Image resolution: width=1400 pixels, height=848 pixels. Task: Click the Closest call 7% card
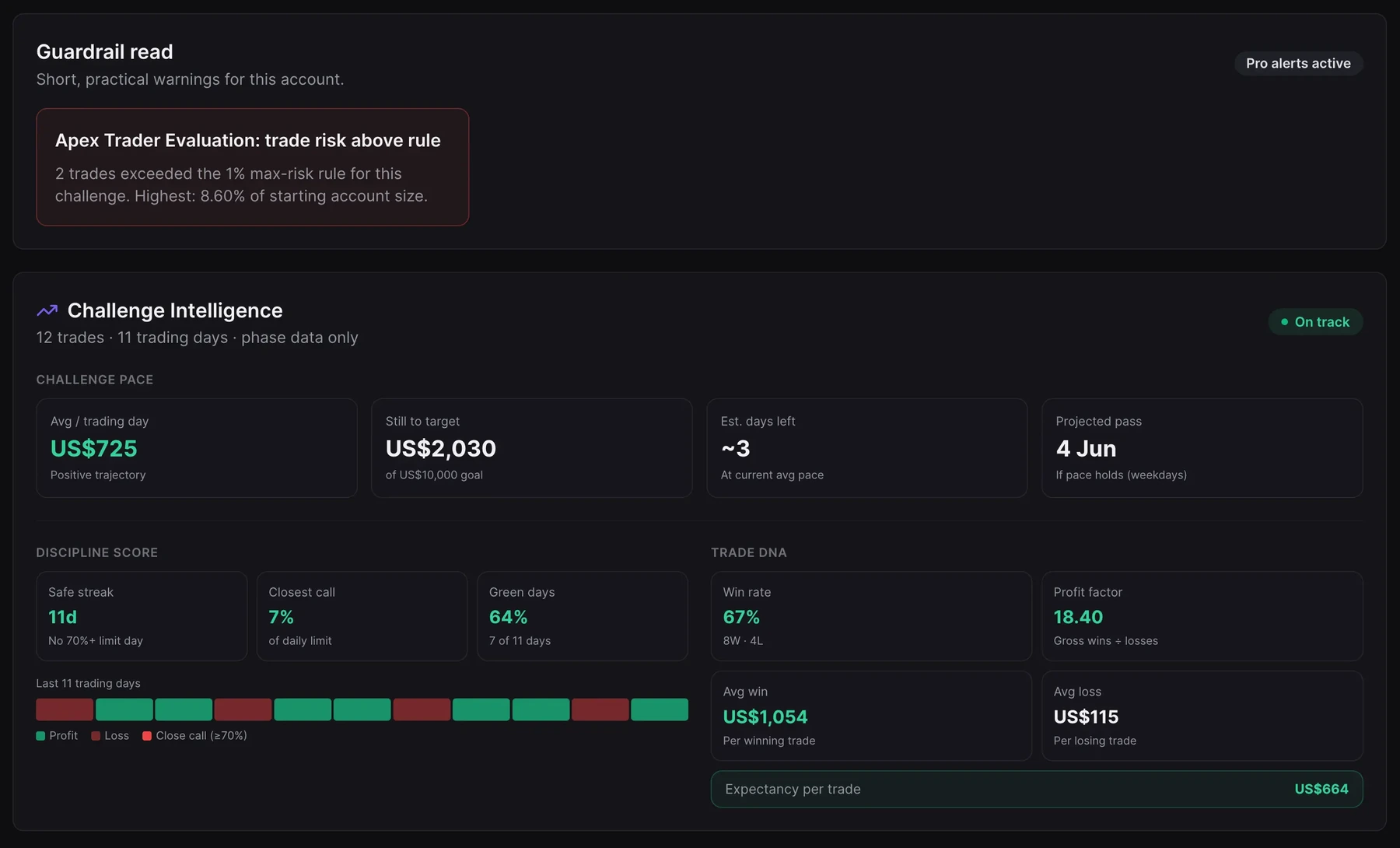[362, 616]
